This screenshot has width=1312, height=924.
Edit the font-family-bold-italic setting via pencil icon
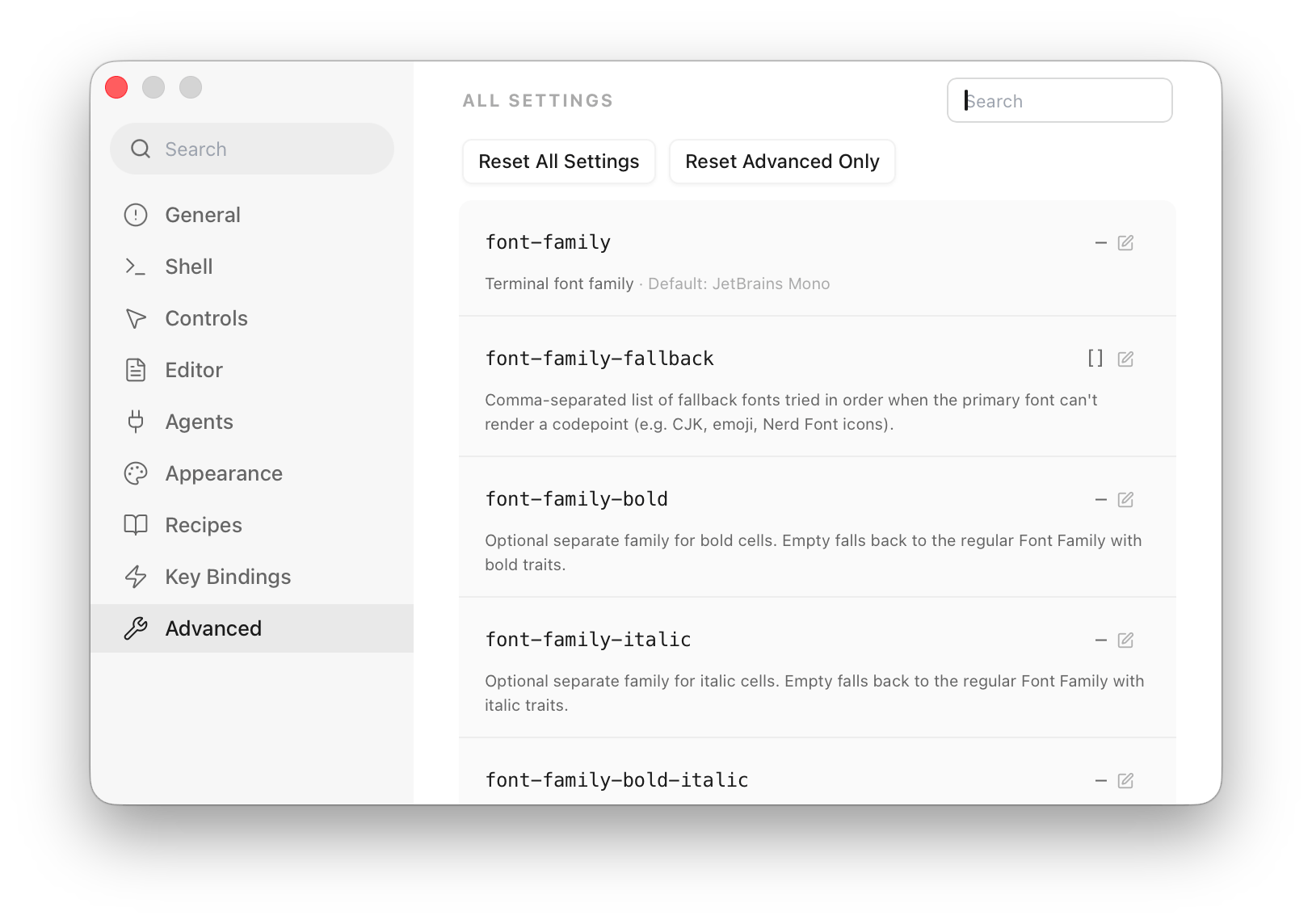[1125, 780]
